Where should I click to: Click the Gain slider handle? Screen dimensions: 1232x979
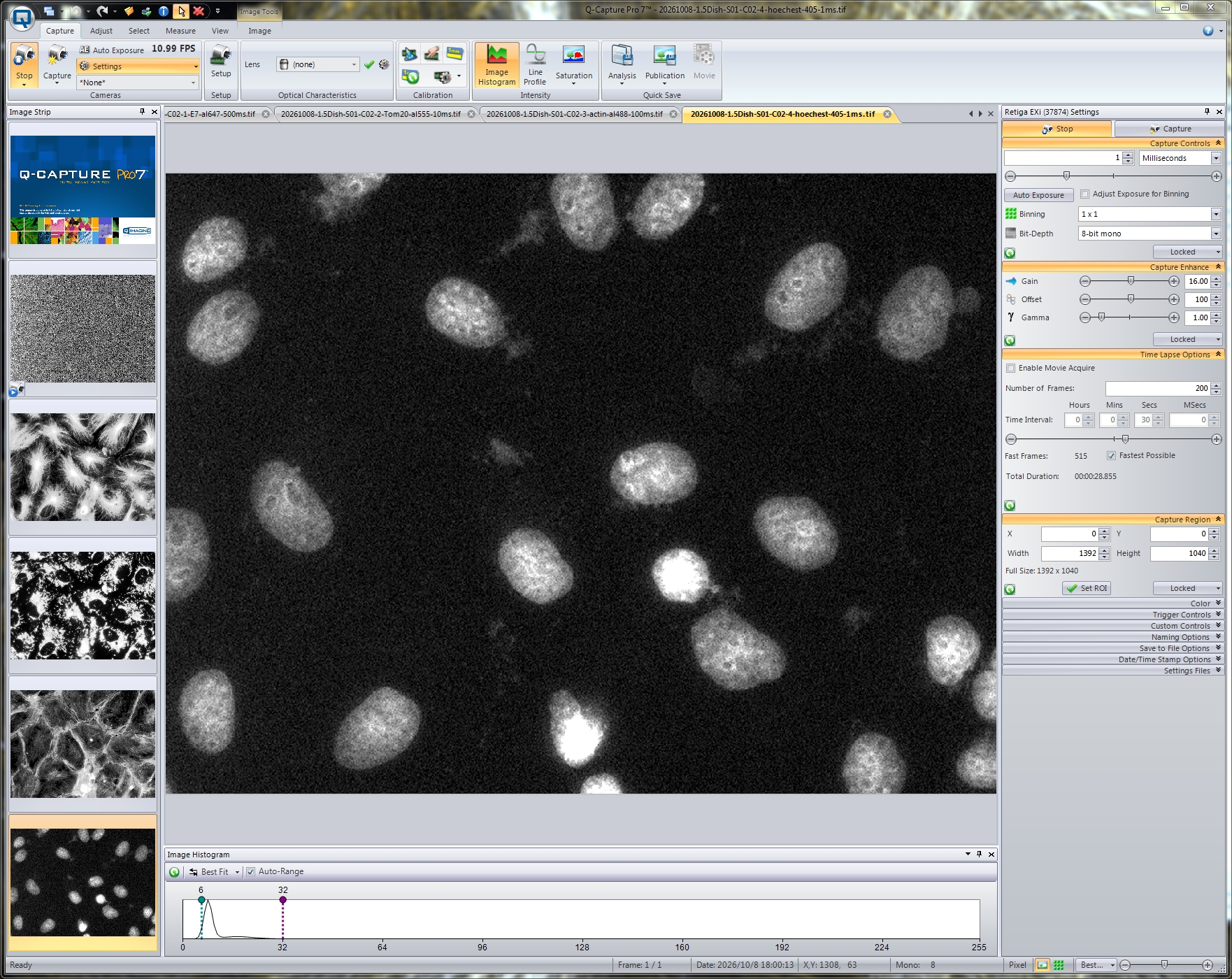click(x=1131, y=281)
